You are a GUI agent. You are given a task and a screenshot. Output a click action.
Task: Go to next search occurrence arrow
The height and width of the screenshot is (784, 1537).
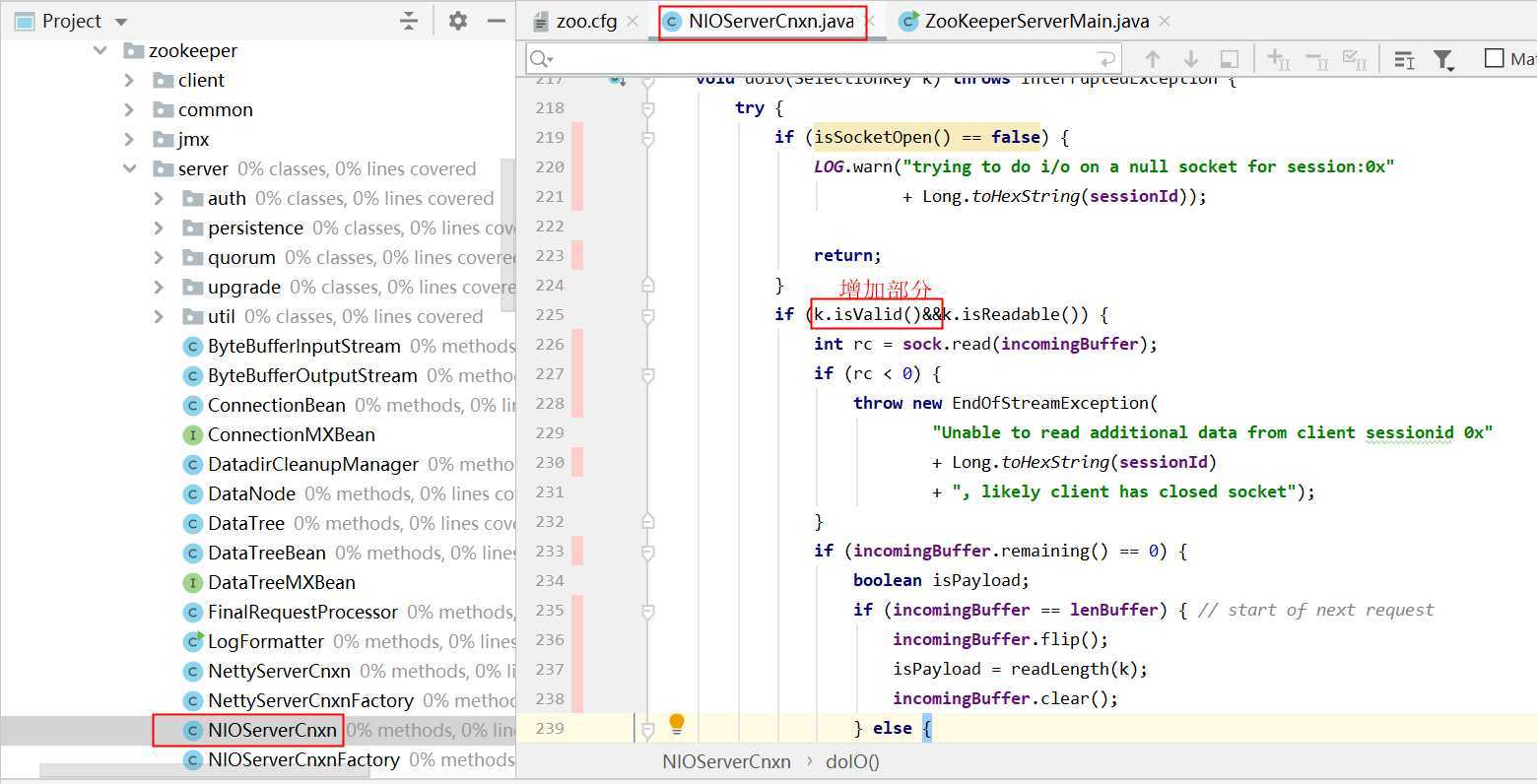pos(1190,59)
